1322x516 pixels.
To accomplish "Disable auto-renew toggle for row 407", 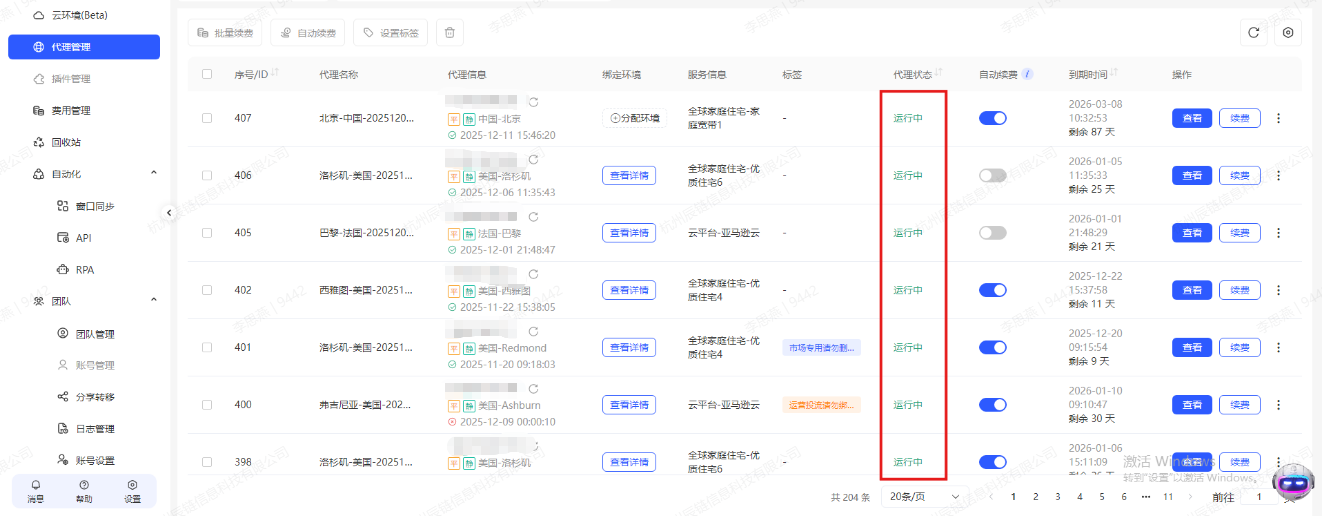I will [992, 118].
